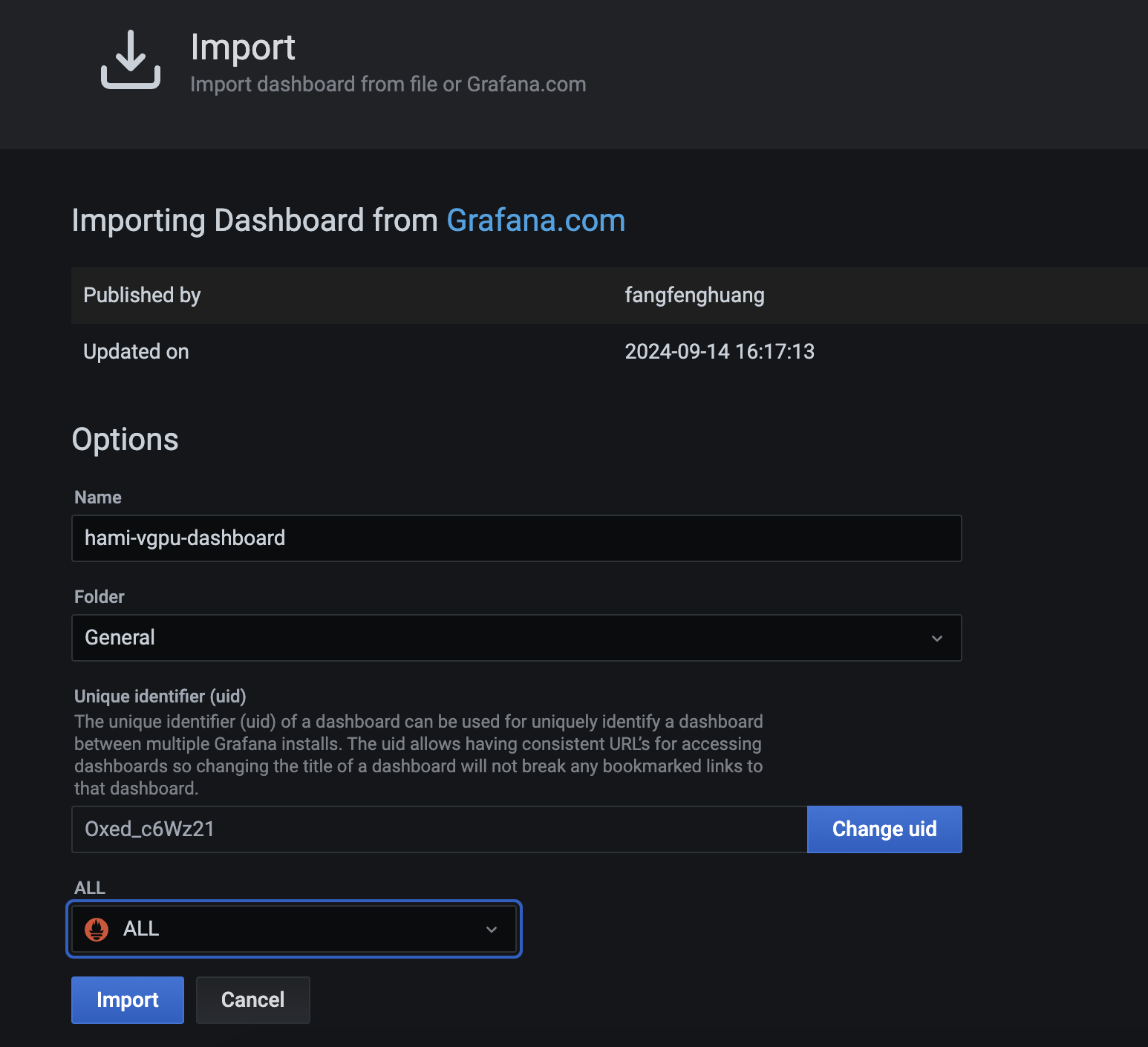Click the Folder field label
Viewport: 1148px width, 1047px height.
coord(100,597)
